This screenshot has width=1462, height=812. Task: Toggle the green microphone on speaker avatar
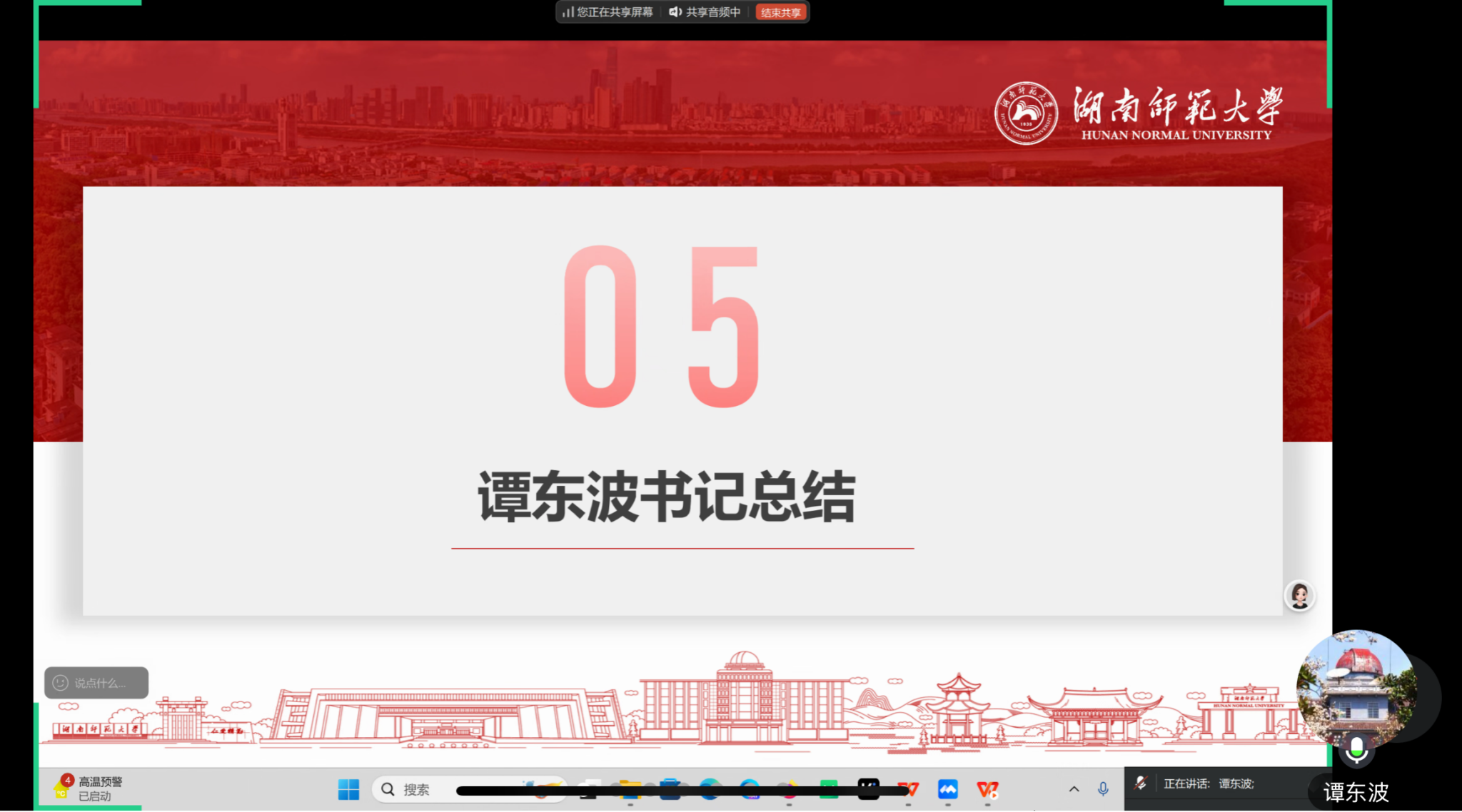click(x=1356, y=749)
